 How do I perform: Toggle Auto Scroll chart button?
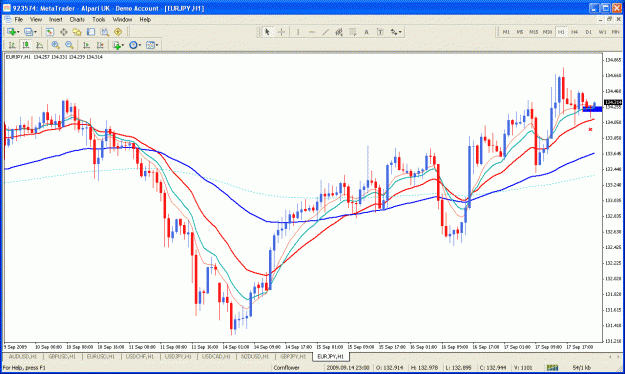(x=86, y=45)
